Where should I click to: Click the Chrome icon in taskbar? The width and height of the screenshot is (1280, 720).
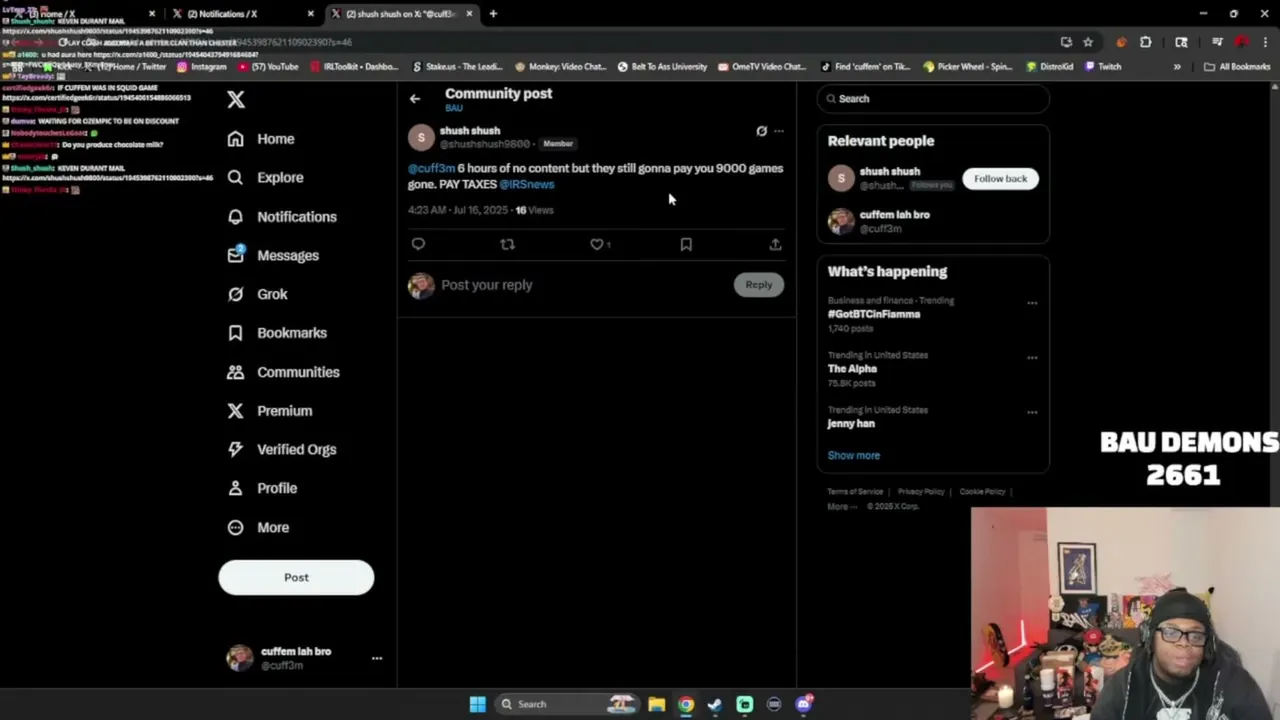[x=686, y=704]
